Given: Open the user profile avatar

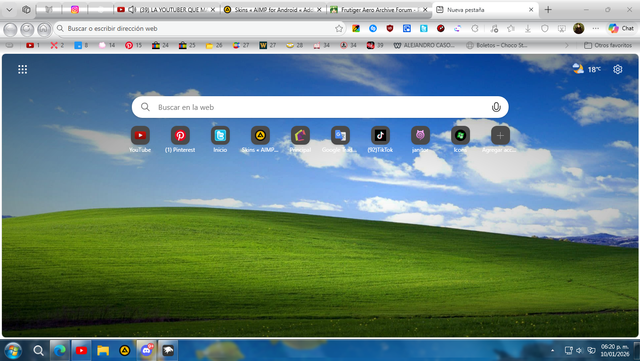Looking at the screenshot, I should [x=578, y=29].
